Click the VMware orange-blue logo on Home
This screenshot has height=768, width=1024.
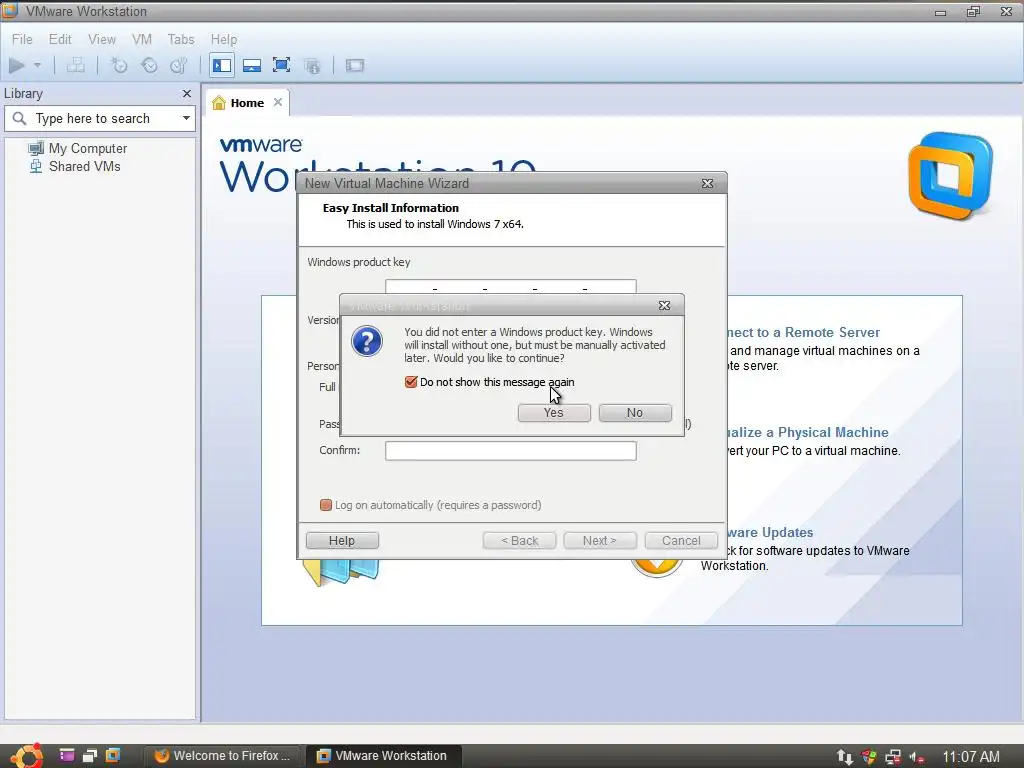[951, 176]
